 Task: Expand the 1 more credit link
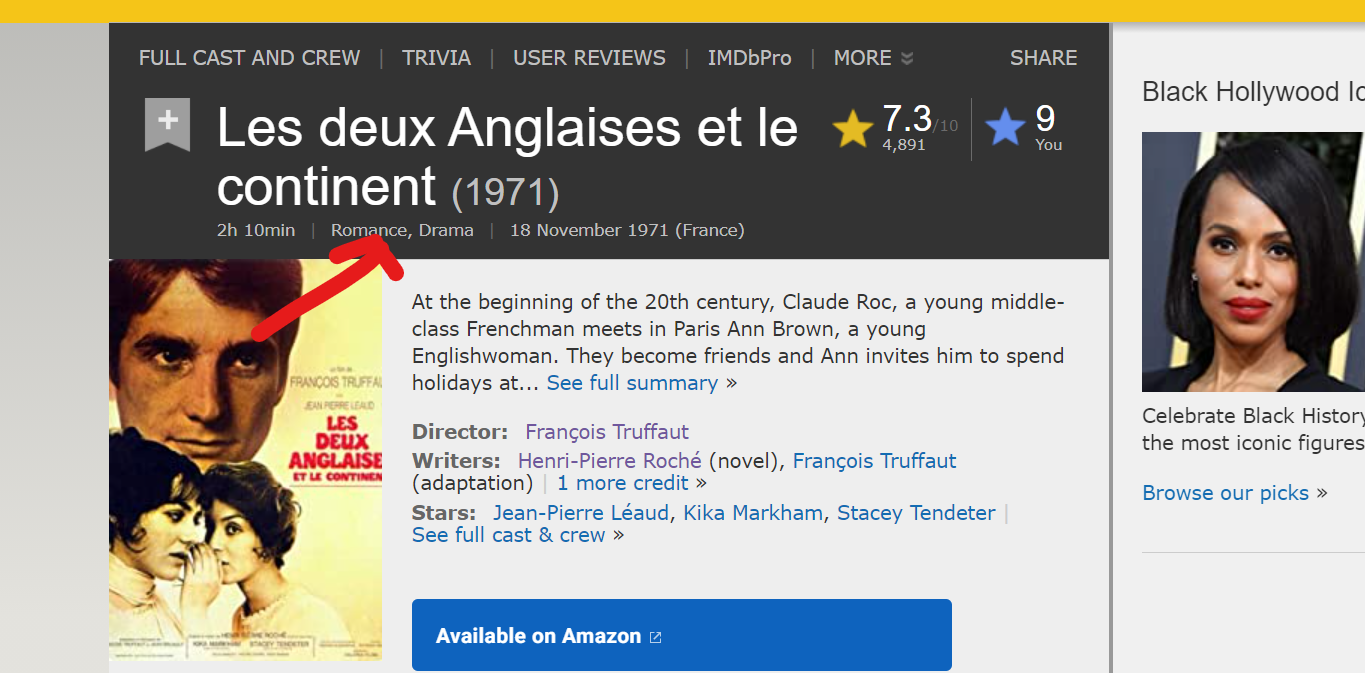coord(622,483)
